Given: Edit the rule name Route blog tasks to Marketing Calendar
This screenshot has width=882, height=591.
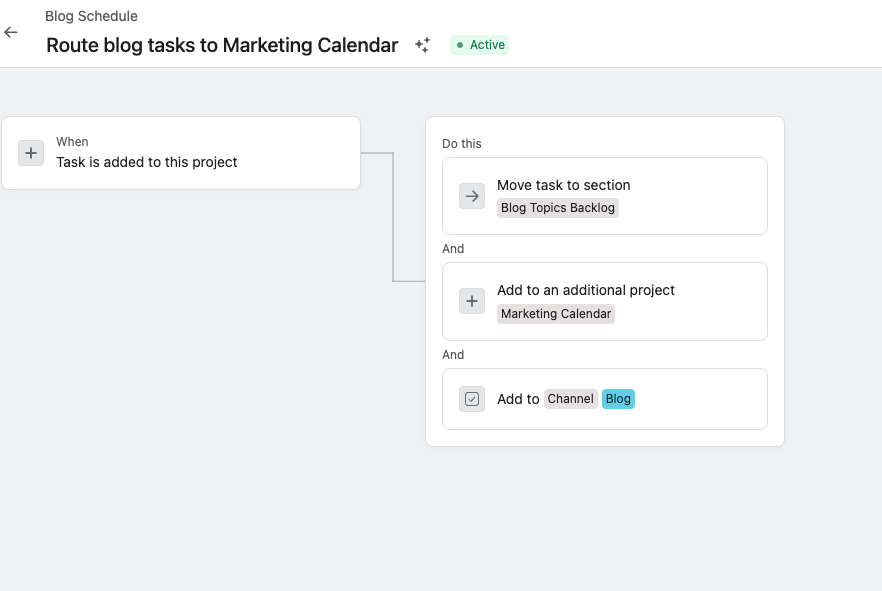Looking at the screenshot, I should (x=222, y=45).
